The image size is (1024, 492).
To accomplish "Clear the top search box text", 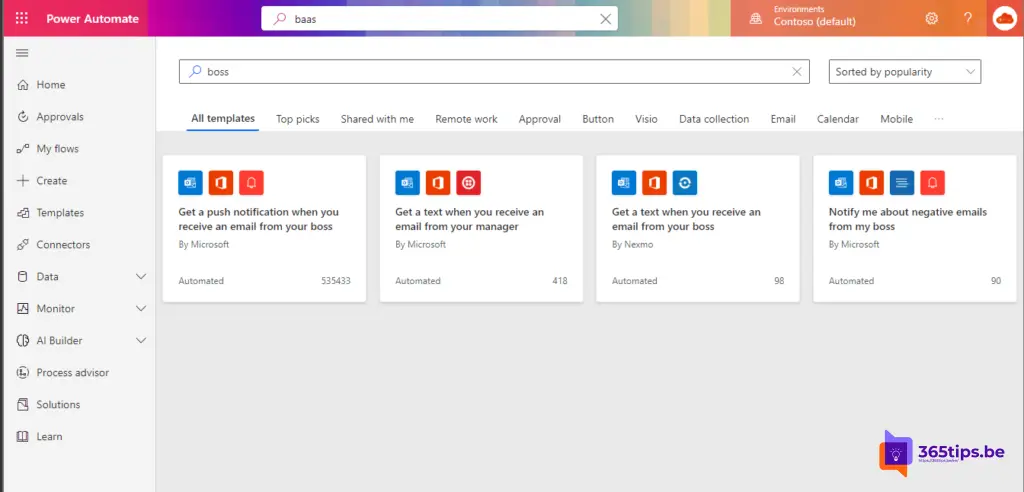I will point(605,19).
